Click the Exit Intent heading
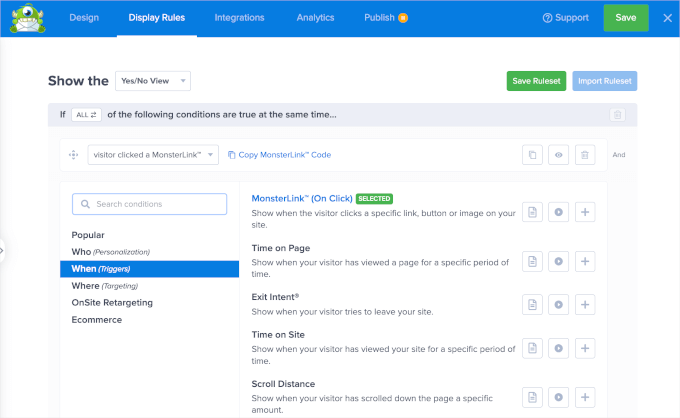Image resolution: width=680 pixels, height=418 pixels. [x=275, y=297]
